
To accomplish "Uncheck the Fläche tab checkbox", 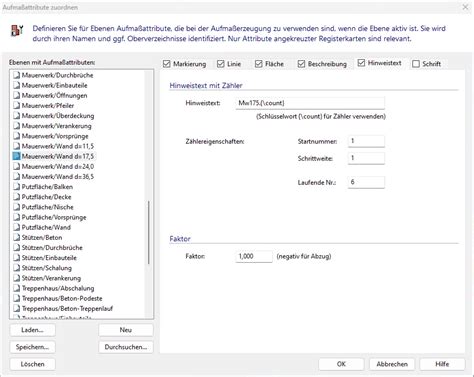I will coord(259,64).
